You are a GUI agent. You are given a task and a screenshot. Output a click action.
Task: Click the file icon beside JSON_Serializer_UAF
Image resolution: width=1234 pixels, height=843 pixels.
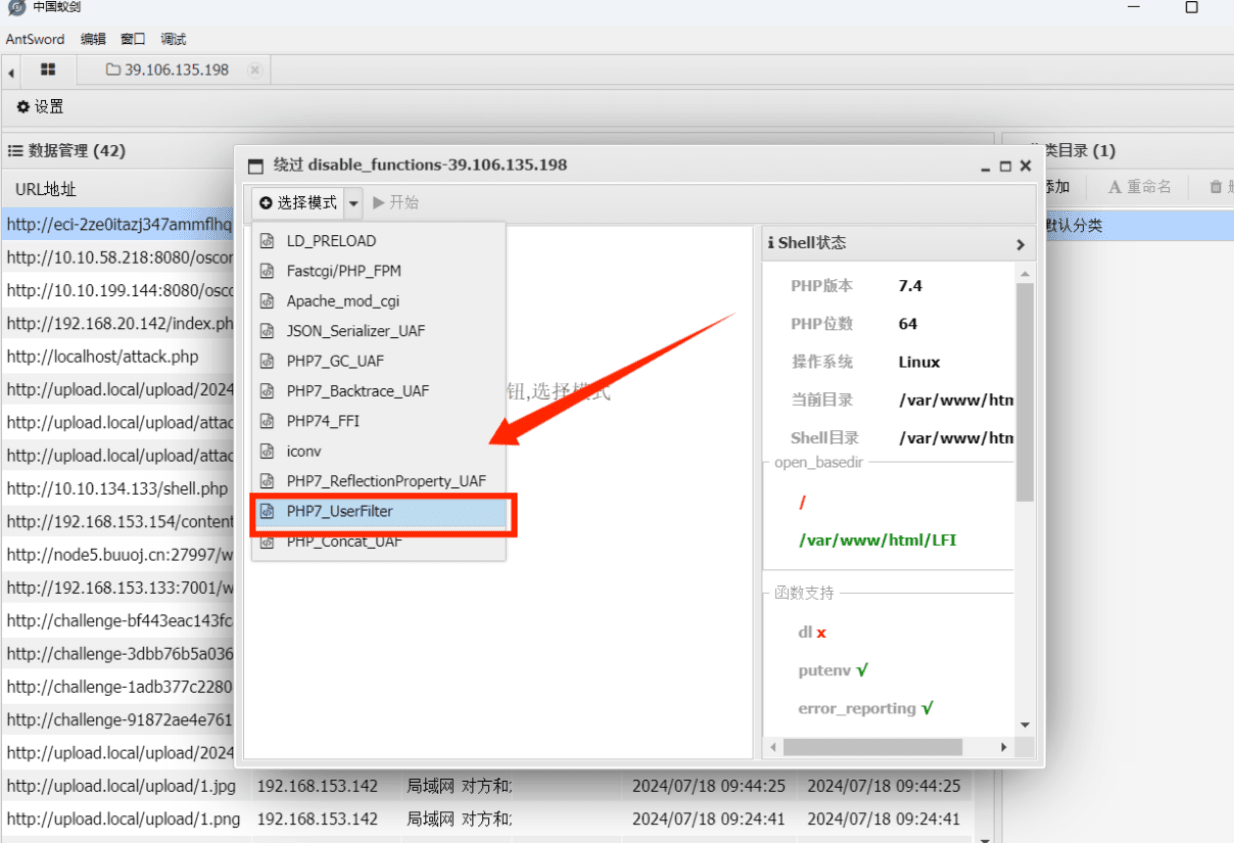267,331
